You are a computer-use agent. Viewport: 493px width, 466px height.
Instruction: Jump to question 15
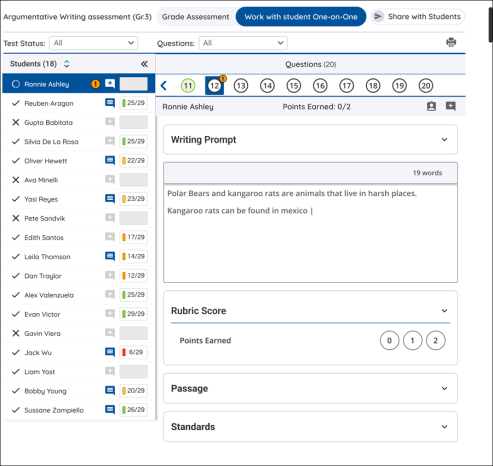click(294, 86)
